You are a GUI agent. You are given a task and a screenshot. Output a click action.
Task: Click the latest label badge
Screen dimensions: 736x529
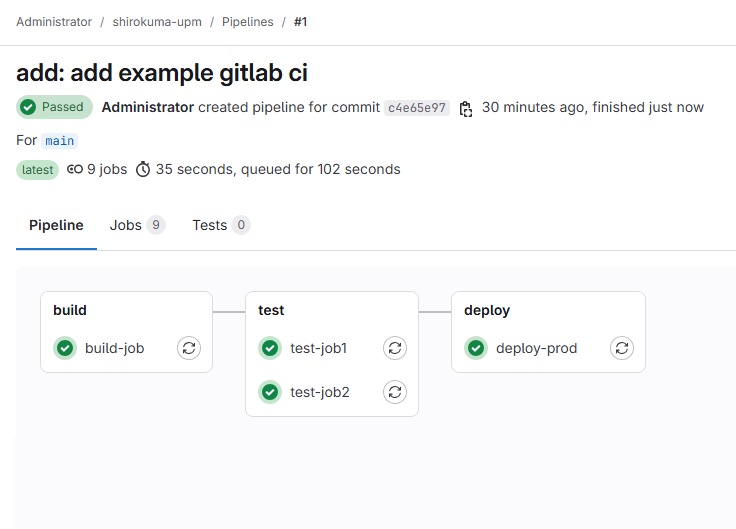pyautogui.click(x=38, y=170)
